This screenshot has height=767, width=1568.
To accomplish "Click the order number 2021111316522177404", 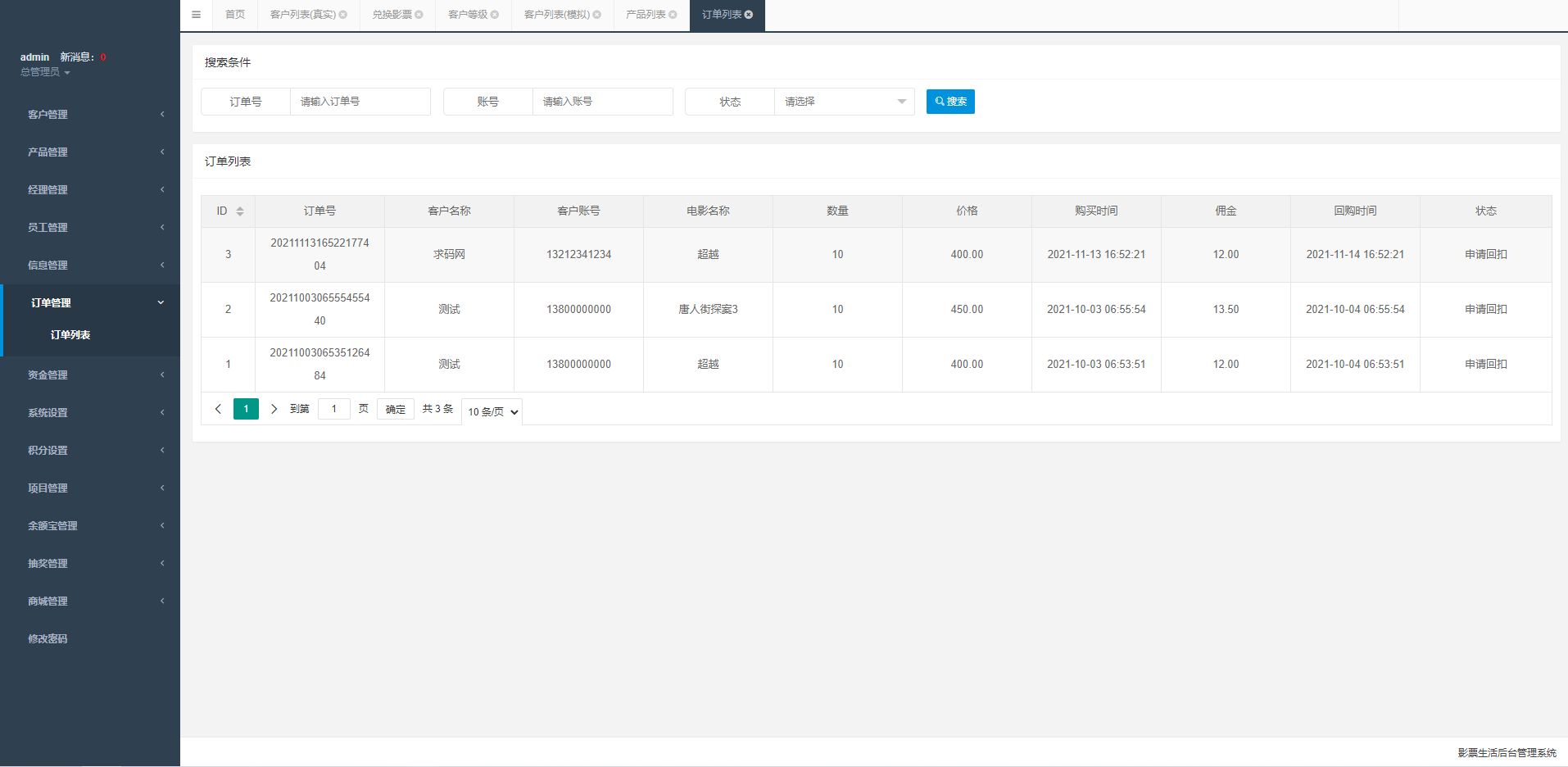I will (x=319, y=255).
